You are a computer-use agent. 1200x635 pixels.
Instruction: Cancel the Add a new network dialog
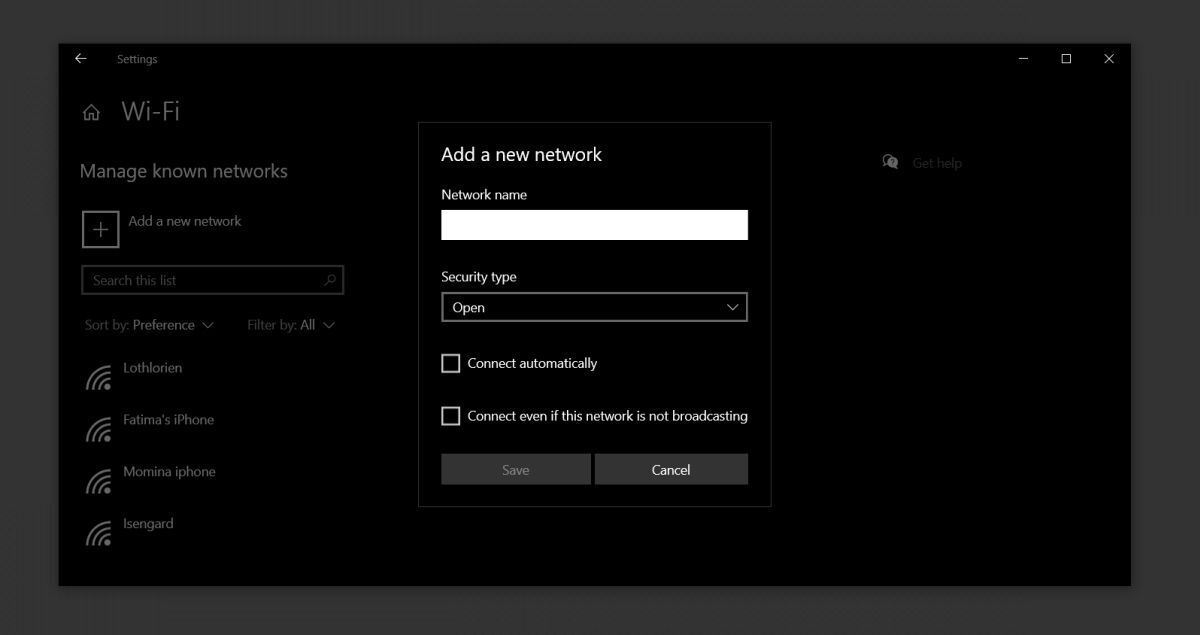(x=671, y=470)
